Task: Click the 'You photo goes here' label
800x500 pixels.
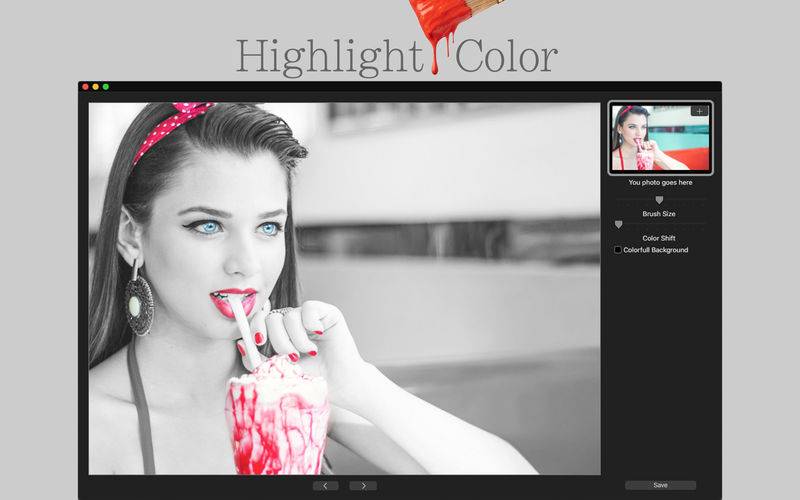Action: pyautogui.click(x=660, y=183)
